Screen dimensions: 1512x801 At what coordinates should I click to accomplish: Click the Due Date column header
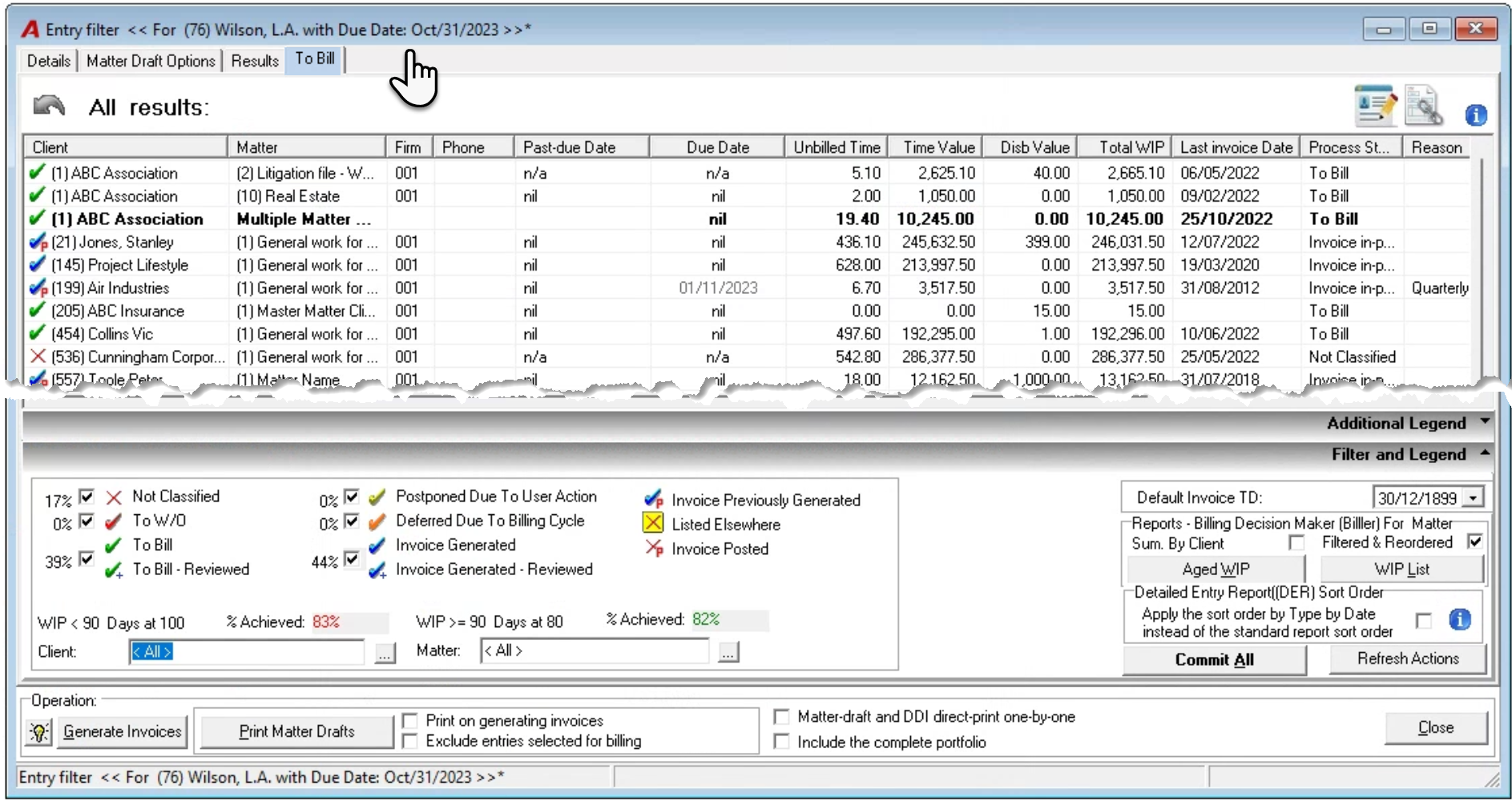pyautogui.click(x=717, y=147)
